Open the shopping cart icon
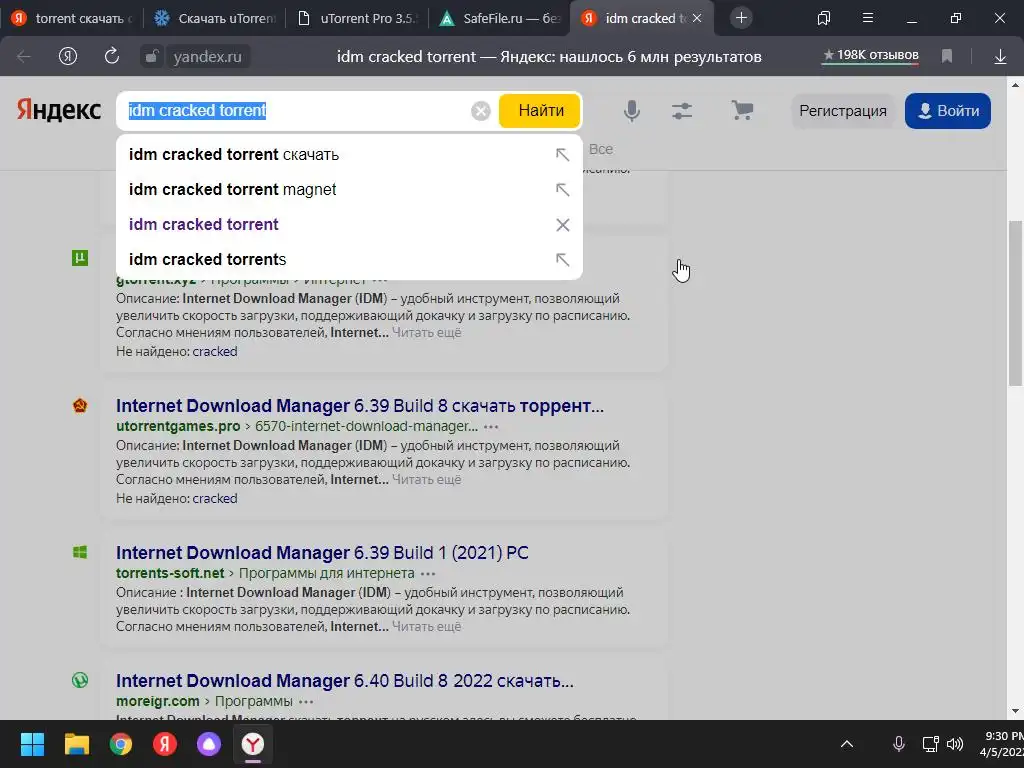Image resolution: width=1024 pixels, height=768 pixels. coord(742,110)
